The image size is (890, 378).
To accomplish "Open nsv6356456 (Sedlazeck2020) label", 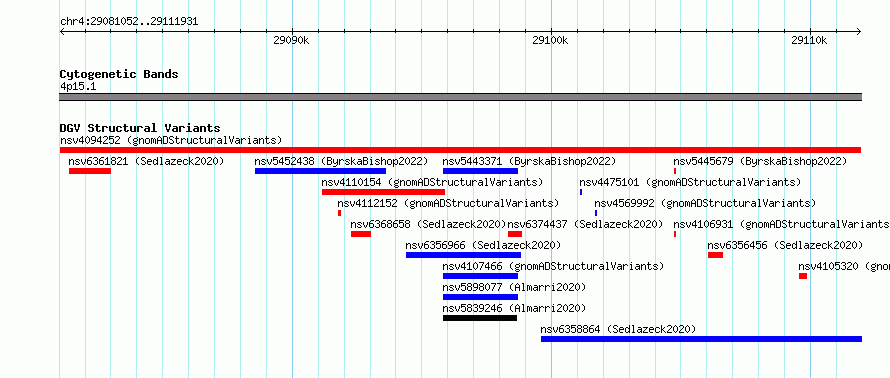I will [x=785, y=245].
